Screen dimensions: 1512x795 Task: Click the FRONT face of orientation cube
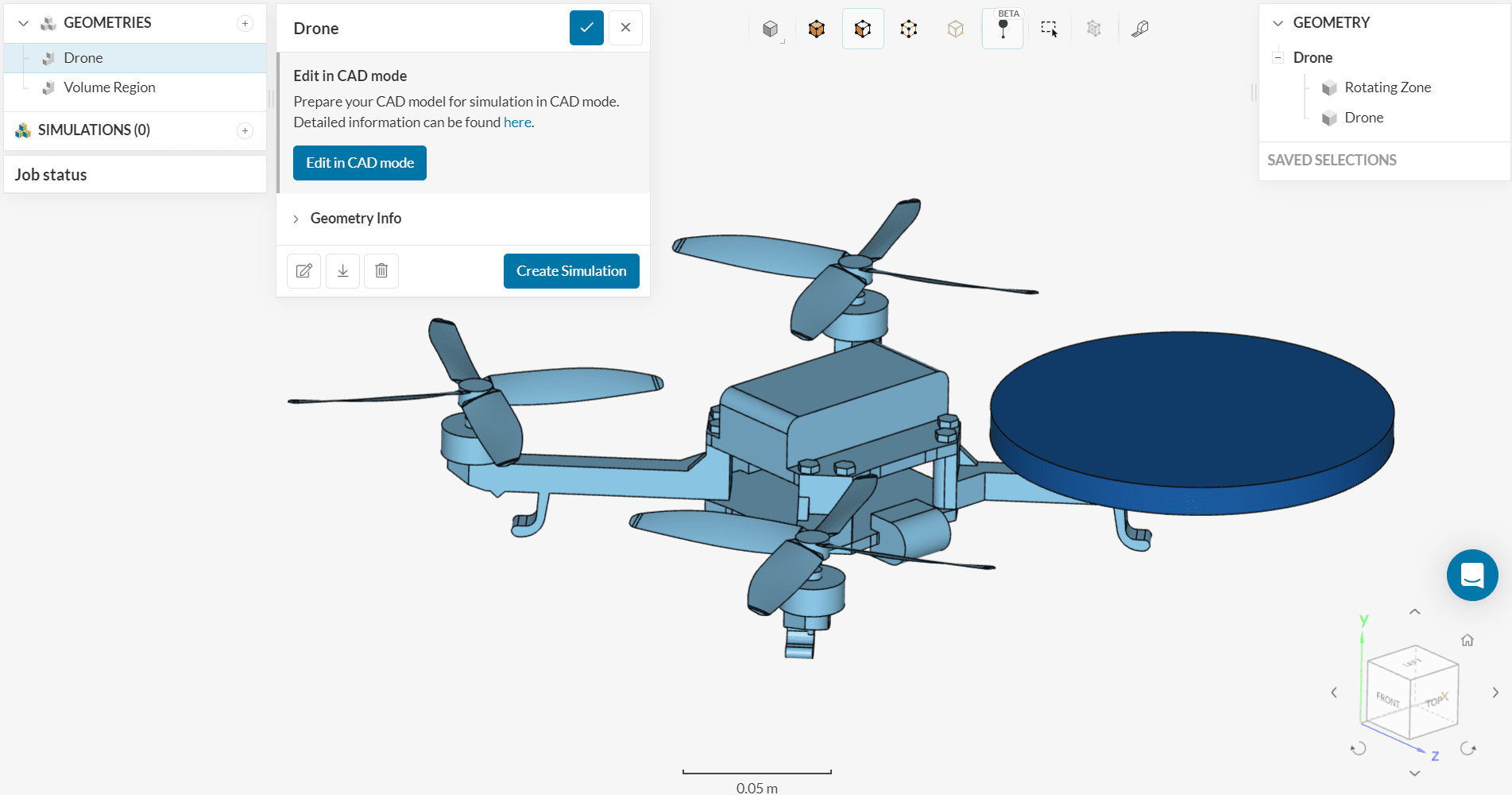[x=1387, y=700]
